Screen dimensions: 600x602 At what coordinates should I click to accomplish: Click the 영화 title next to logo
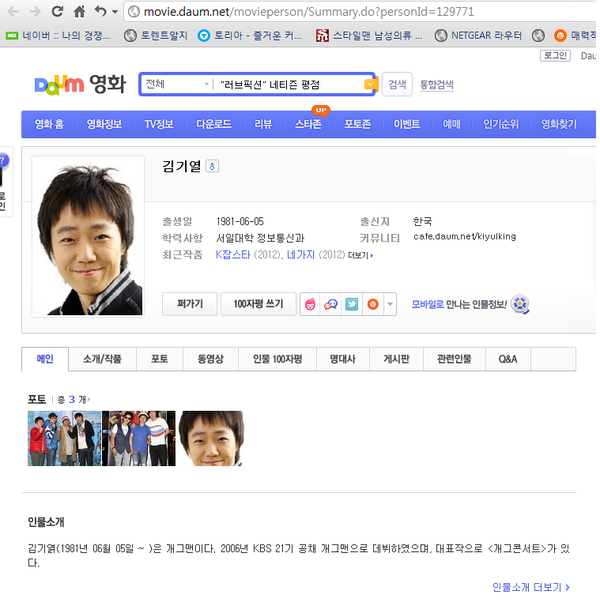click(108, 84)
